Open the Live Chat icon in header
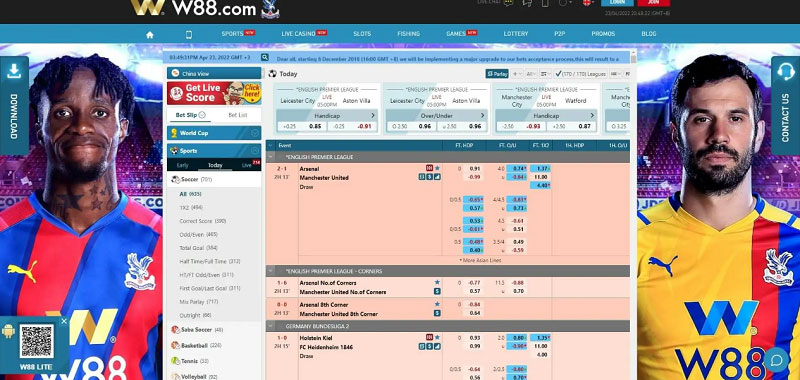 point(508,3)
